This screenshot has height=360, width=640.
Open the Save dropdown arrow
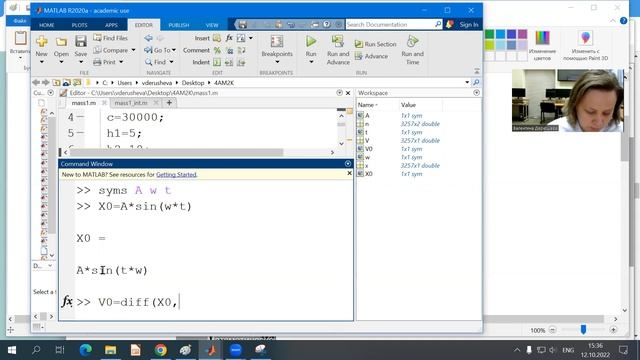81,62
